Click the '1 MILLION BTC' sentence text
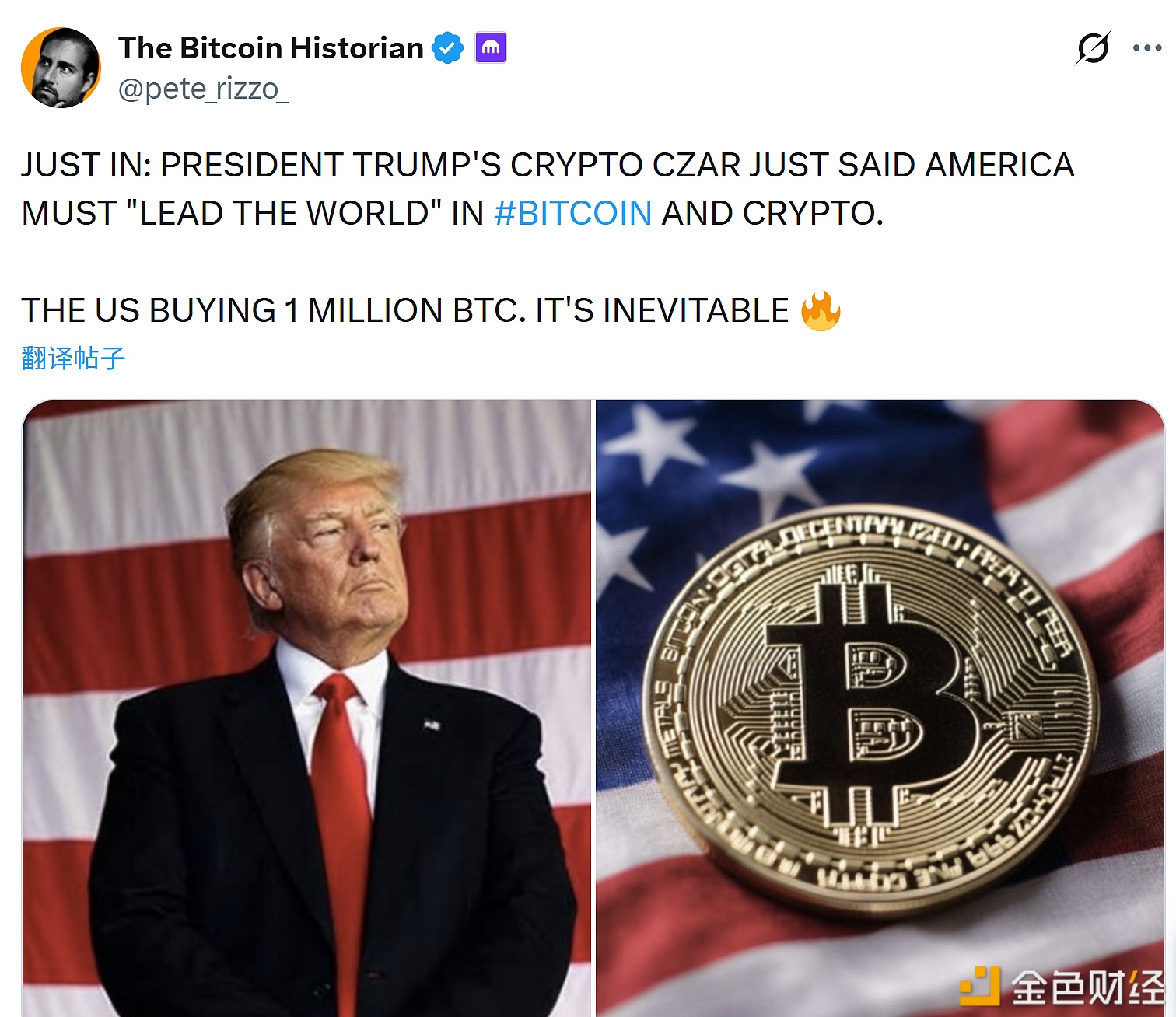This screenshot has height=1017, width=1176. (x=404, y=311)
